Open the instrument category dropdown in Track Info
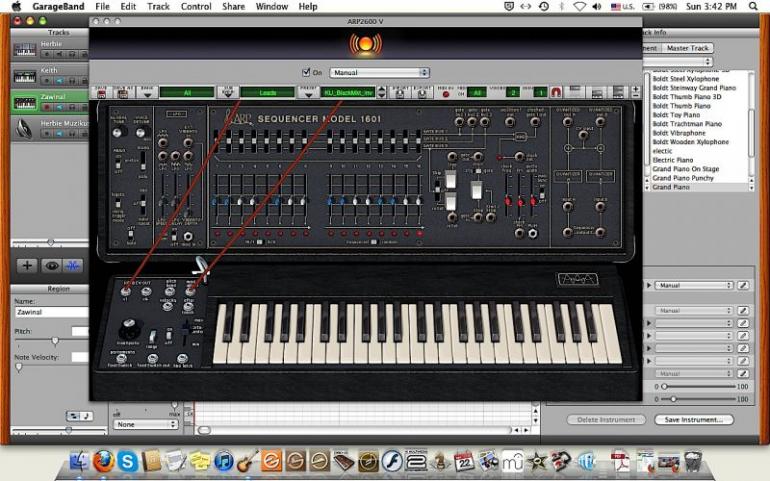Screen dimensions: 770x481 (x=678, y=62)
